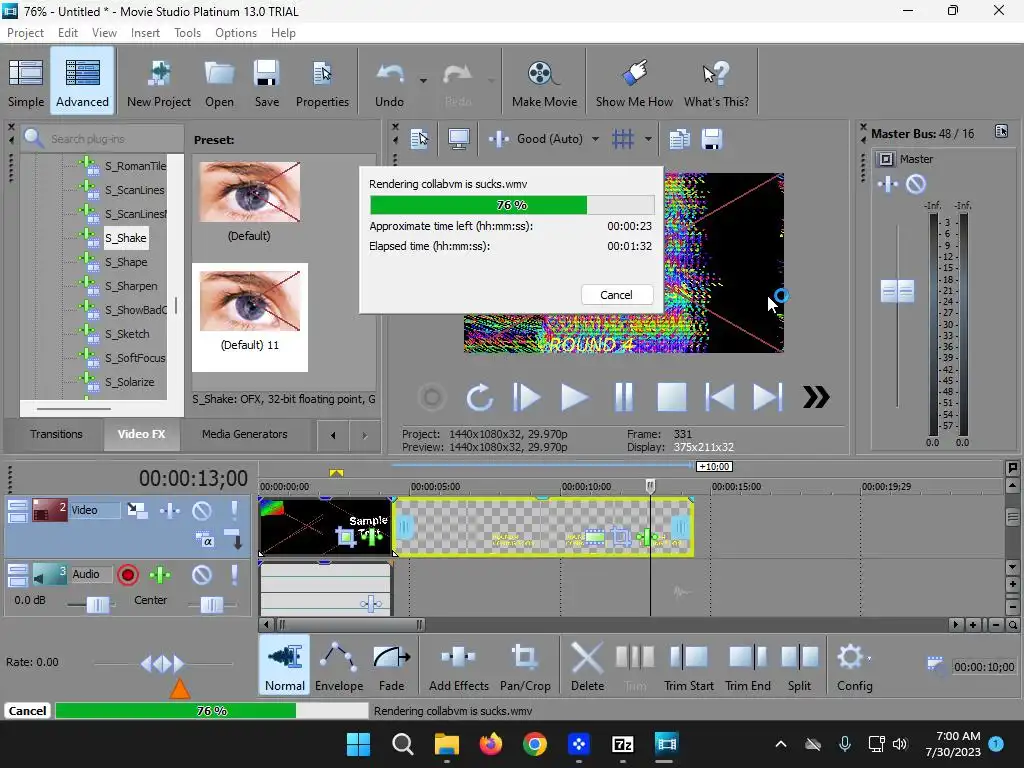1024x768 pixels.
Task: Open Undo history dropdown arrow
Action: [423, 81]
